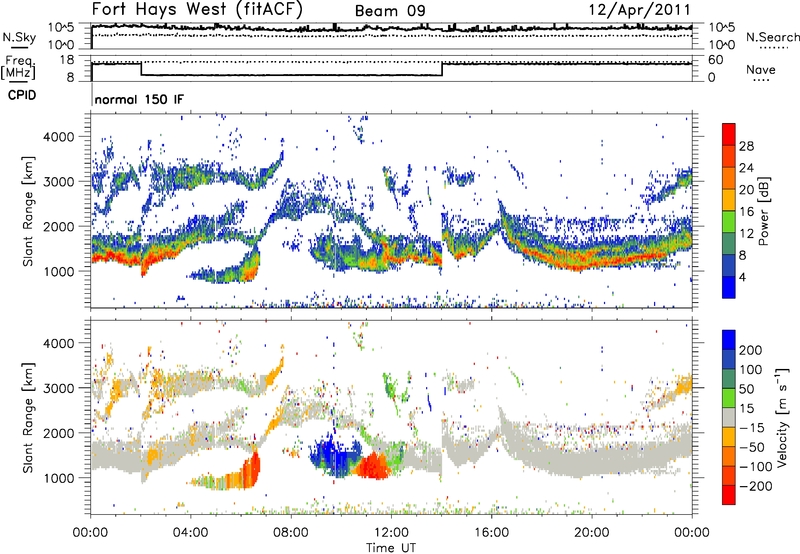Click the Time UT axis title
This screenshot has height=554, width=800.
pos(391,548)
